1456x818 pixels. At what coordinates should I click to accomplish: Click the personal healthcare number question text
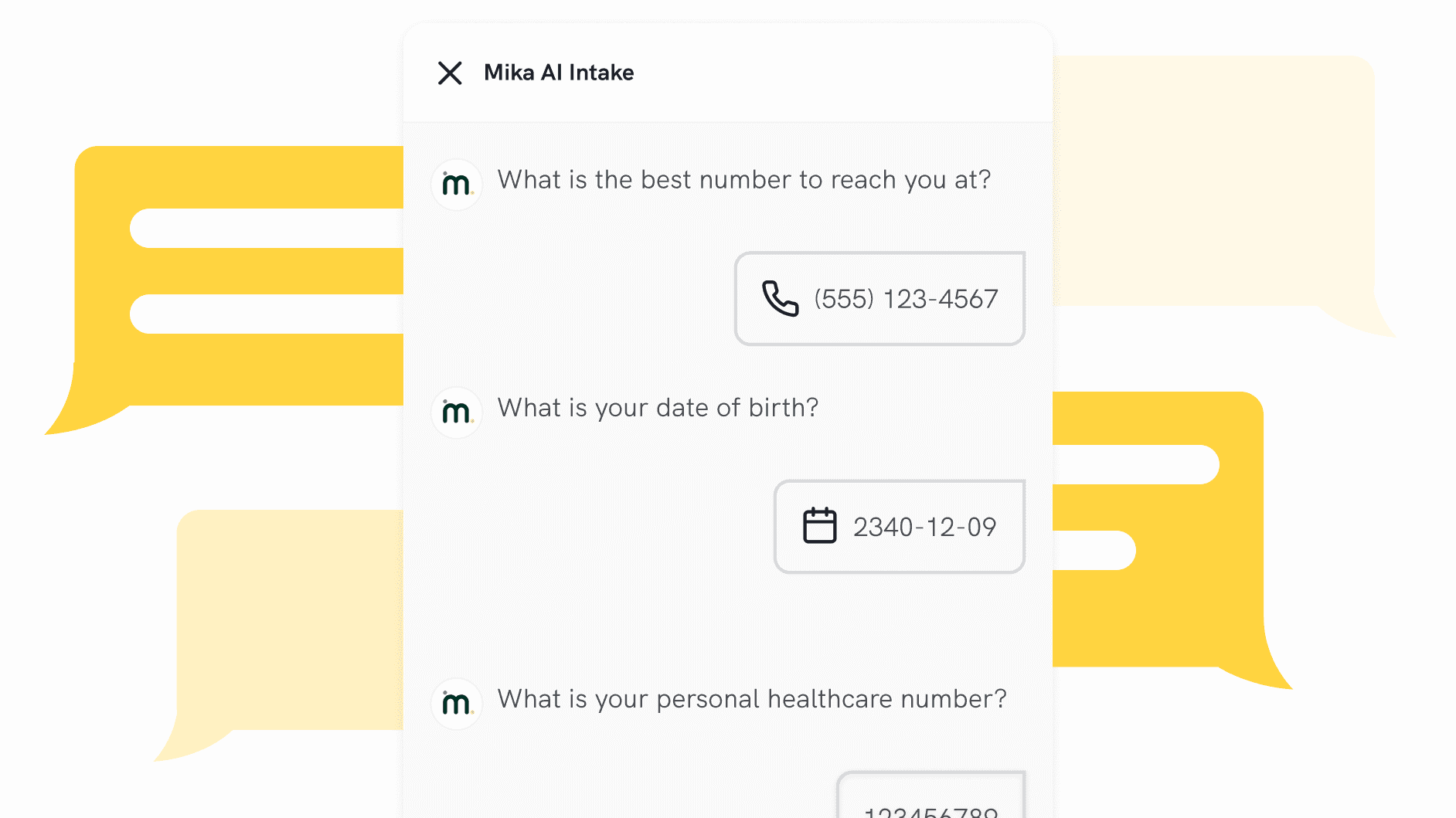(x=752, y=699)
